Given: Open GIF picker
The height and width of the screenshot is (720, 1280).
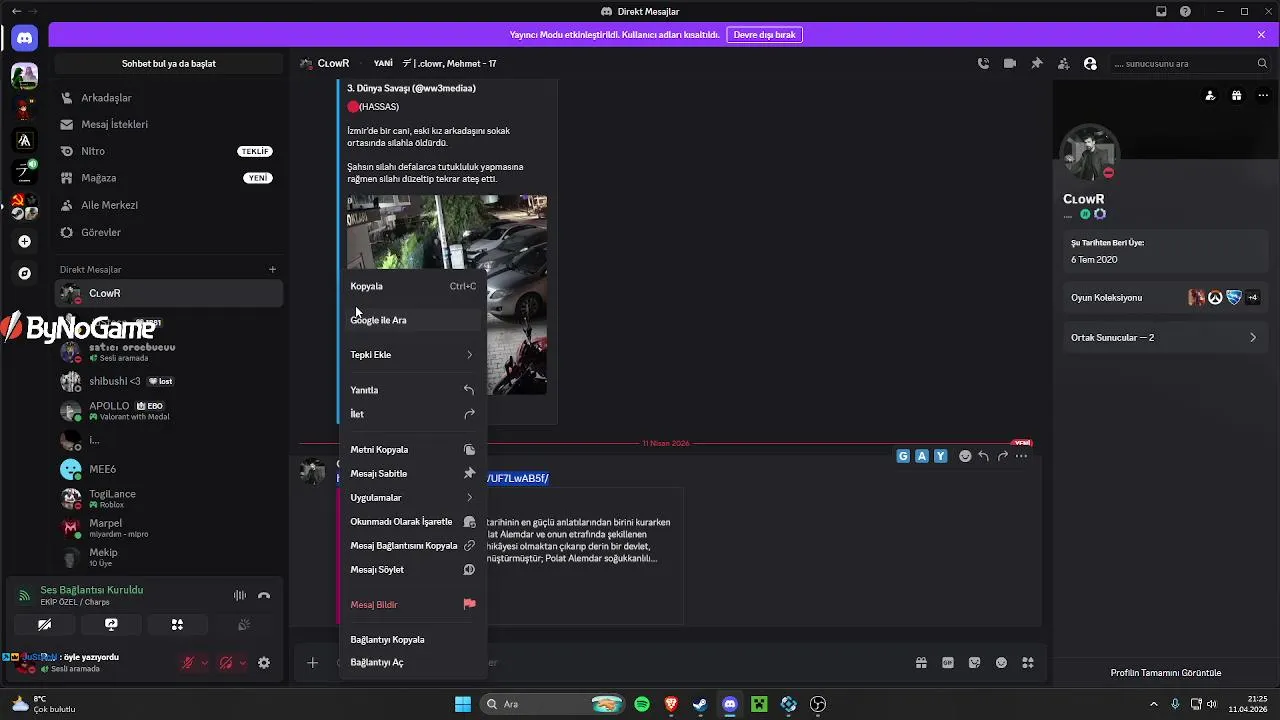Looking at the screenshot, I should coord(948,662).
